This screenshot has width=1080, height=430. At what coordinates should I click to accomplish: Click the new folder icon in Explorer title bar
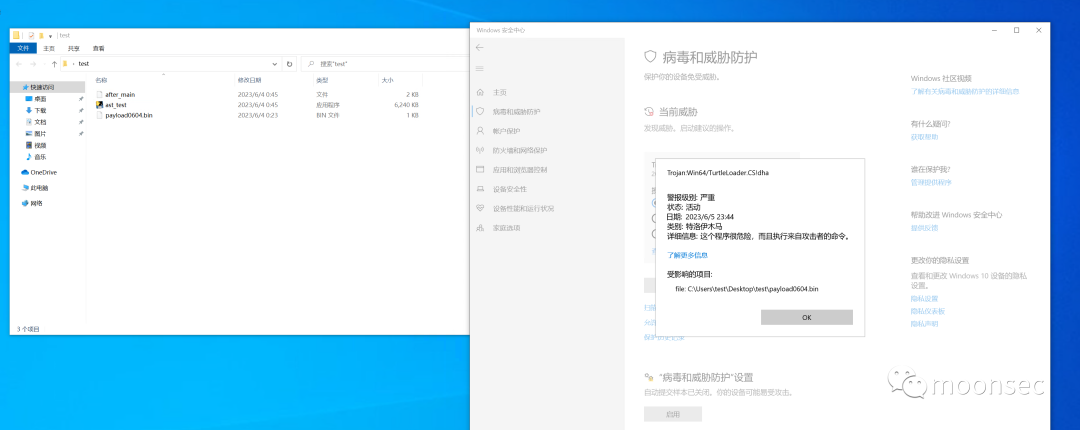pyautogui.click(x=41, y=35)
